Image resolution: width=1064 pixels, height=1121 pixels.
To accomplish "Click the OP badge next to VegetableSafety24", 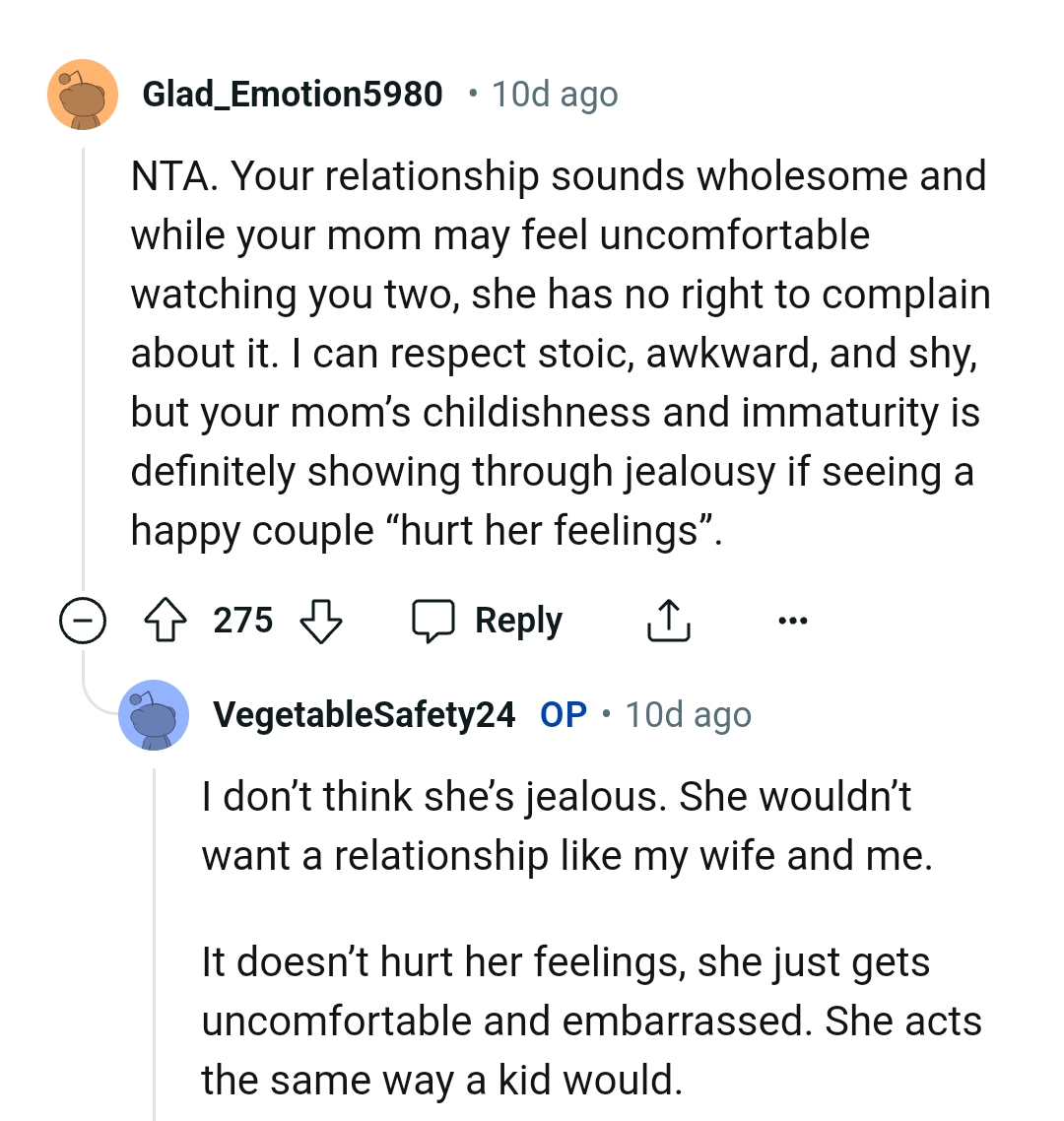I will [562, 714].
